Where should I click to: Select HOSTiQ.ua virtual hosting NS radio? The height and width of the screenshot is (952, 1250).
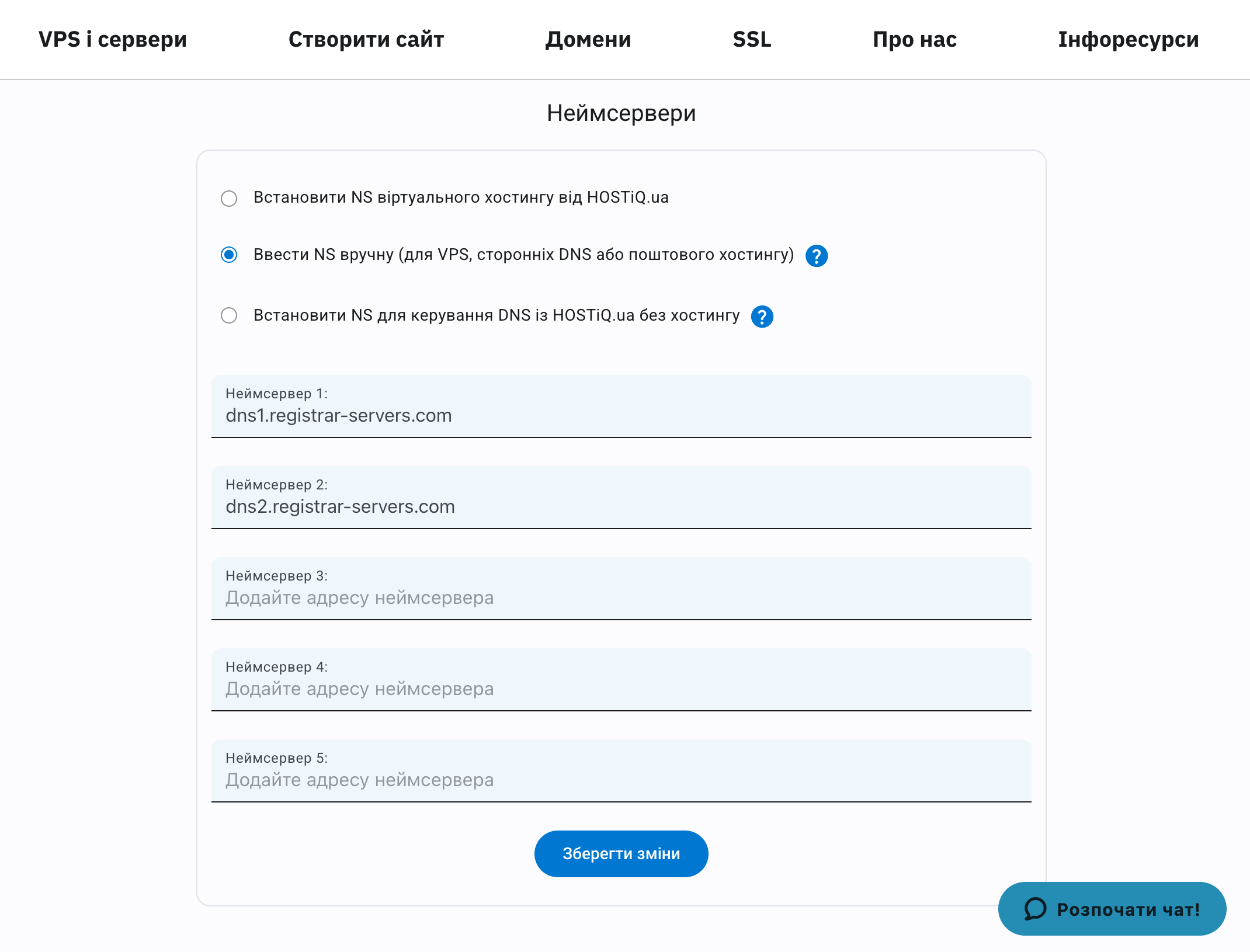[229, 199]
